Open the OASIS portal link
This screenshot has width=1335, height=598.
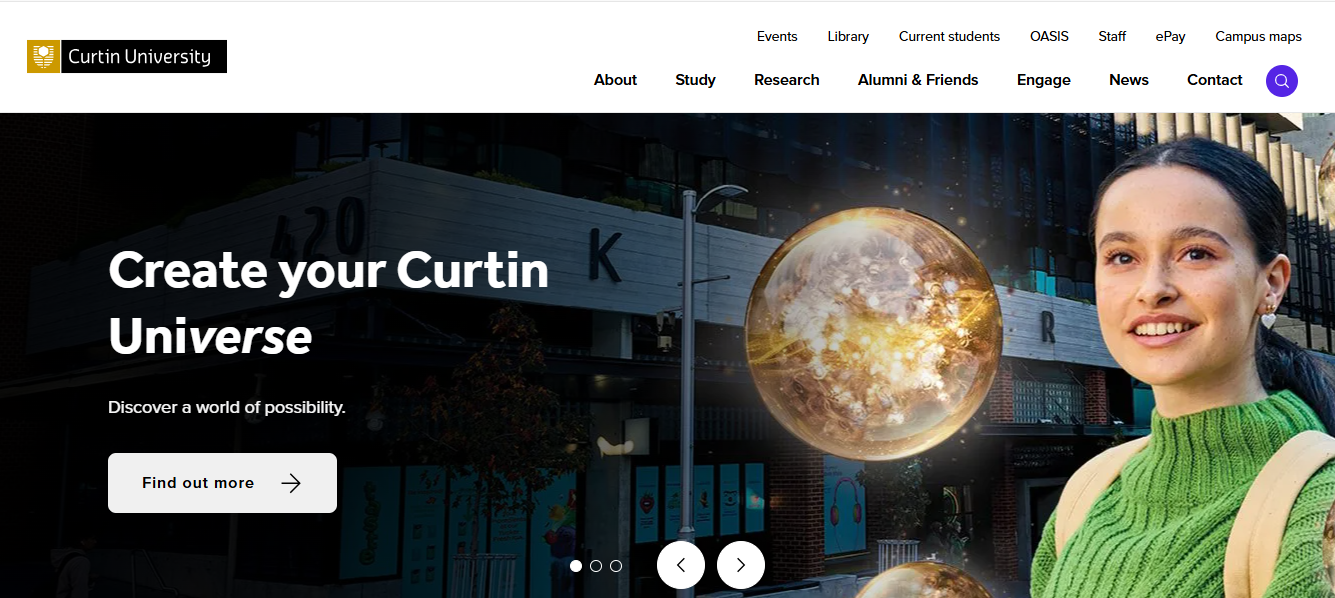click(x=1049, y=37)
